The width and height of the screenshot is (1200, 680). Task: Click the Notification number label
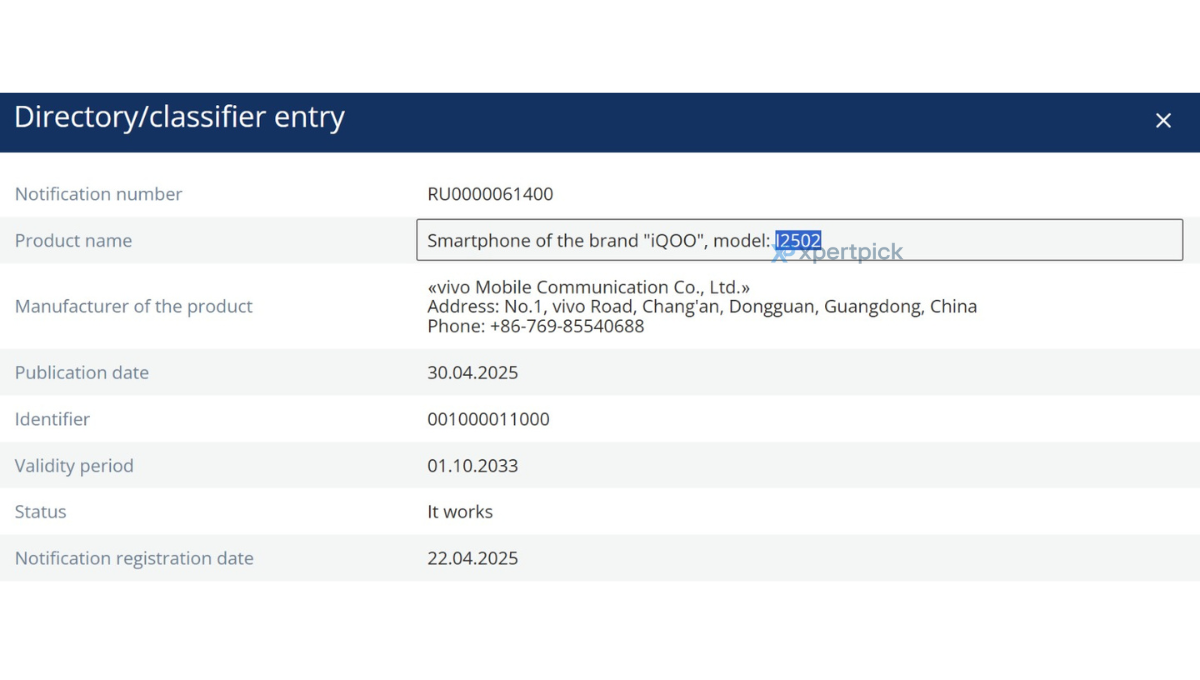(x=98, y=194)
